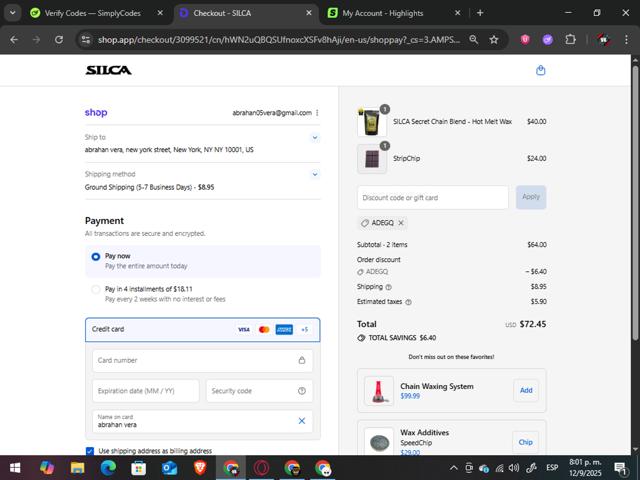This screenshot has height=480, width=640.
Task: Reload the checkout page
Action: [x=59, y=40]
